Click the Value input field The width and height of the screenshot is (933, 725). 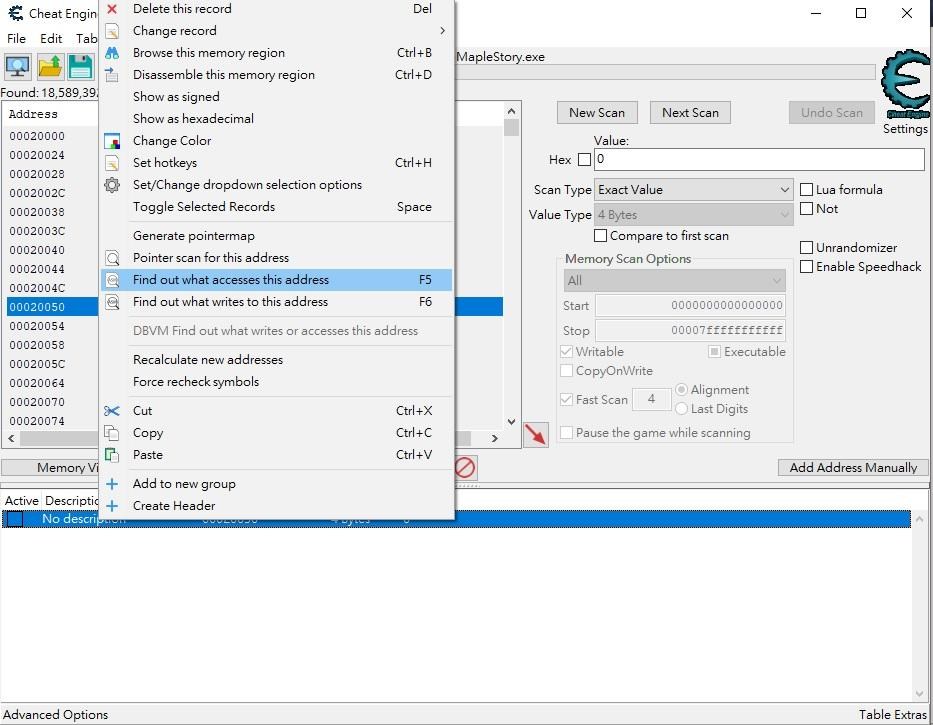tap(758, 160)
